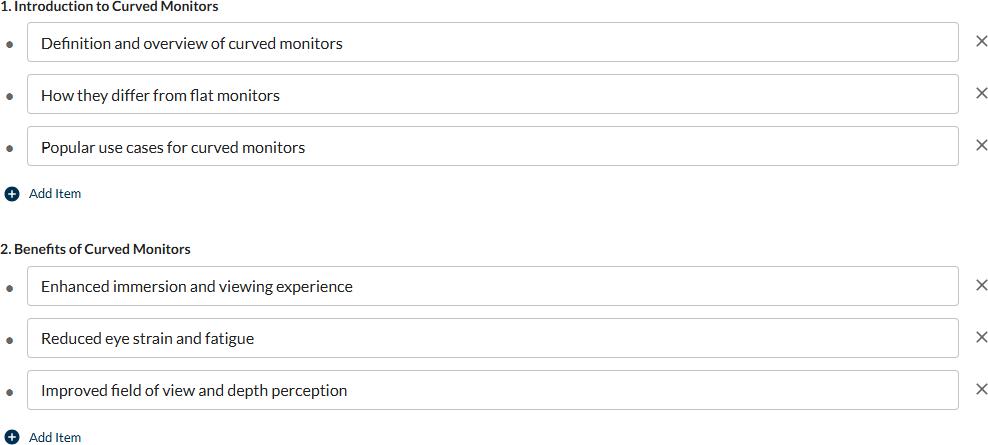Select the 'Reduced eye strain and fatigue' input
The width and height of the screenshot is (988, 445).
click(x=492, y=338)
